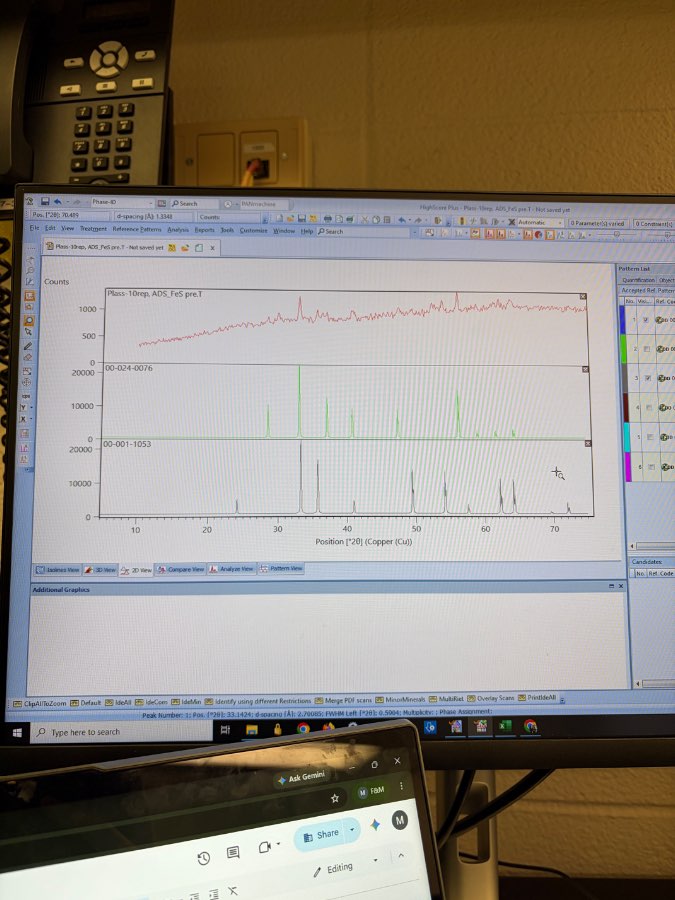Click the bookmark star in laptop Chrome
Image resolution: width=675 pixels, height=900 pixels.
[x=335, y=798]
